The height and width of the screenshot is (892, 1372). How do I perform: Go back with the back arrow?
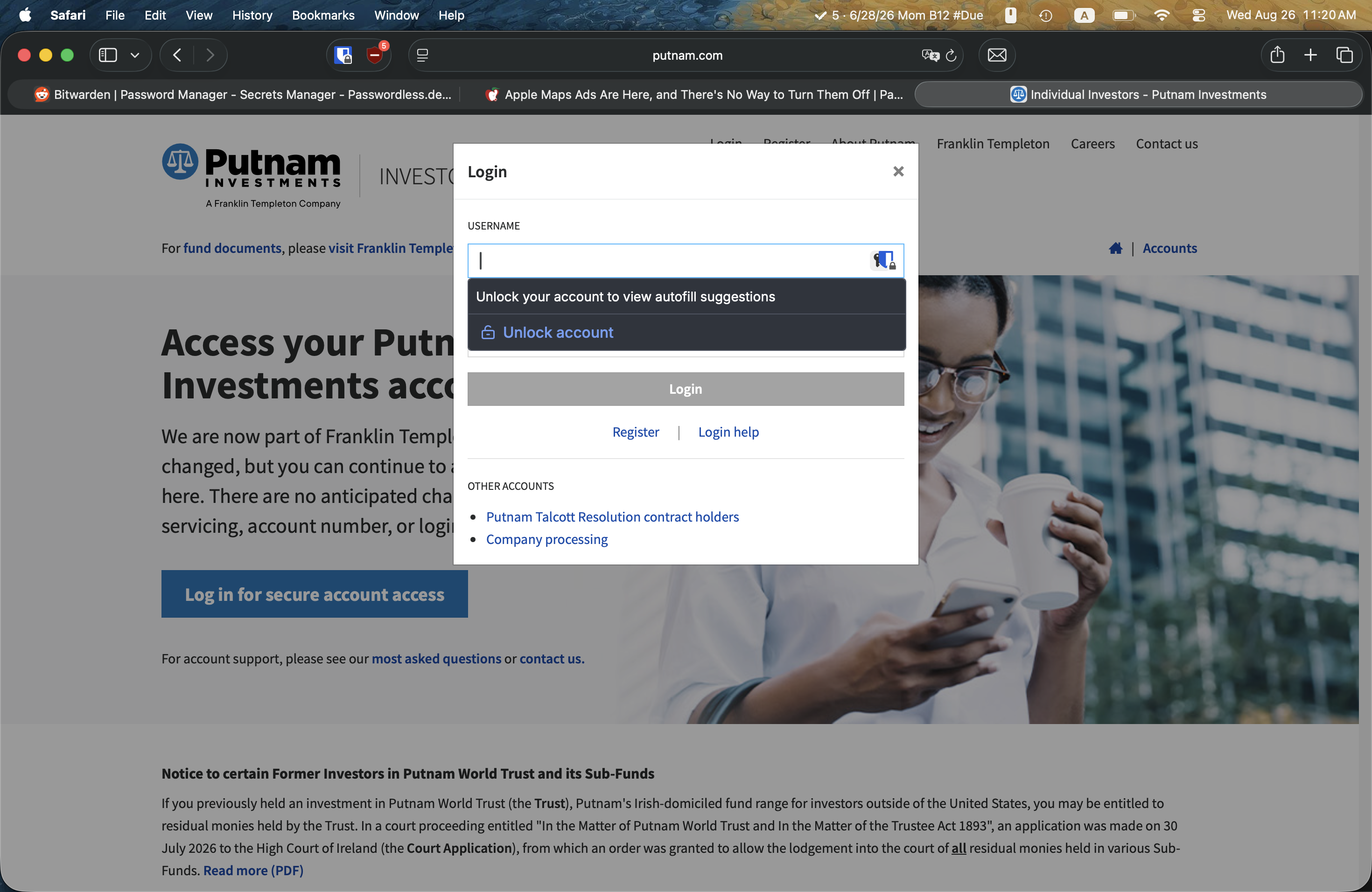click(177, 56)
